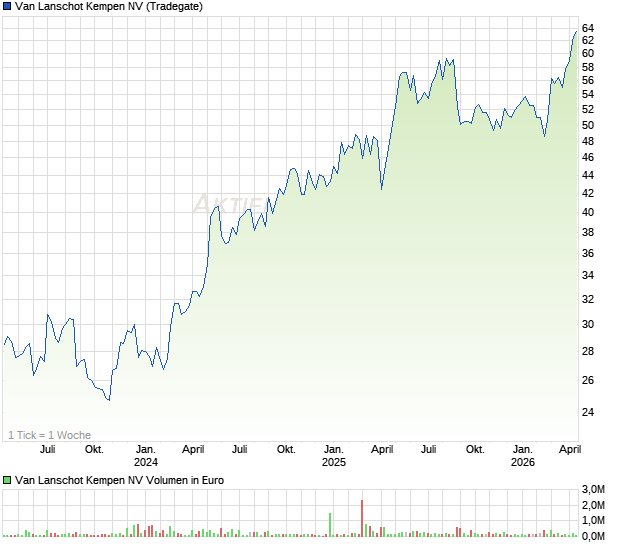The height and width of the screenshot is (546, 620).
Task: Click the volume axis label 0,0M
Action: (x=594, y=536)
